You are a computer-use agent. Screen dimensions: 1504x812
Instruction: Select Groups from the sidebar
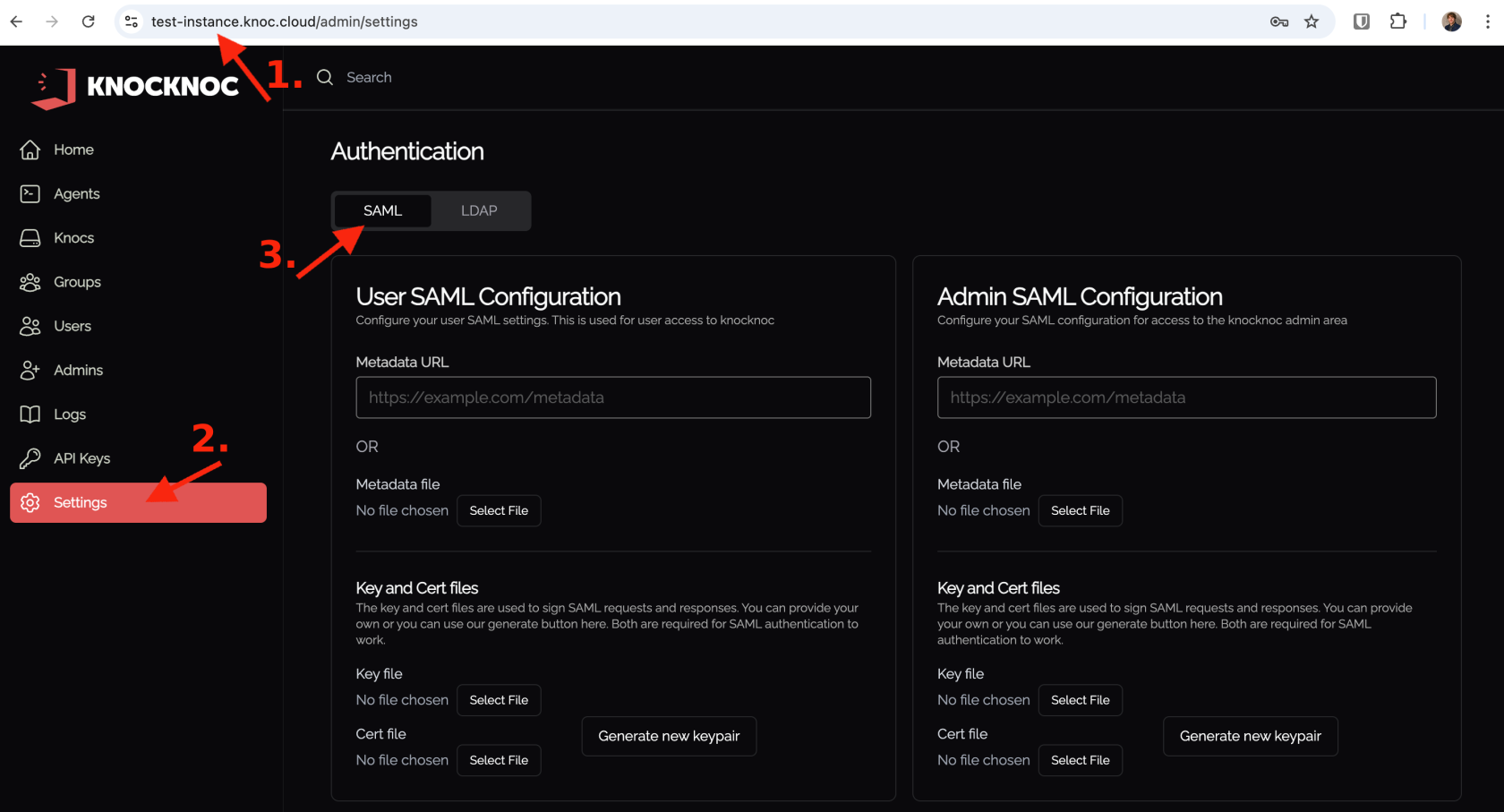pos(77,281)
